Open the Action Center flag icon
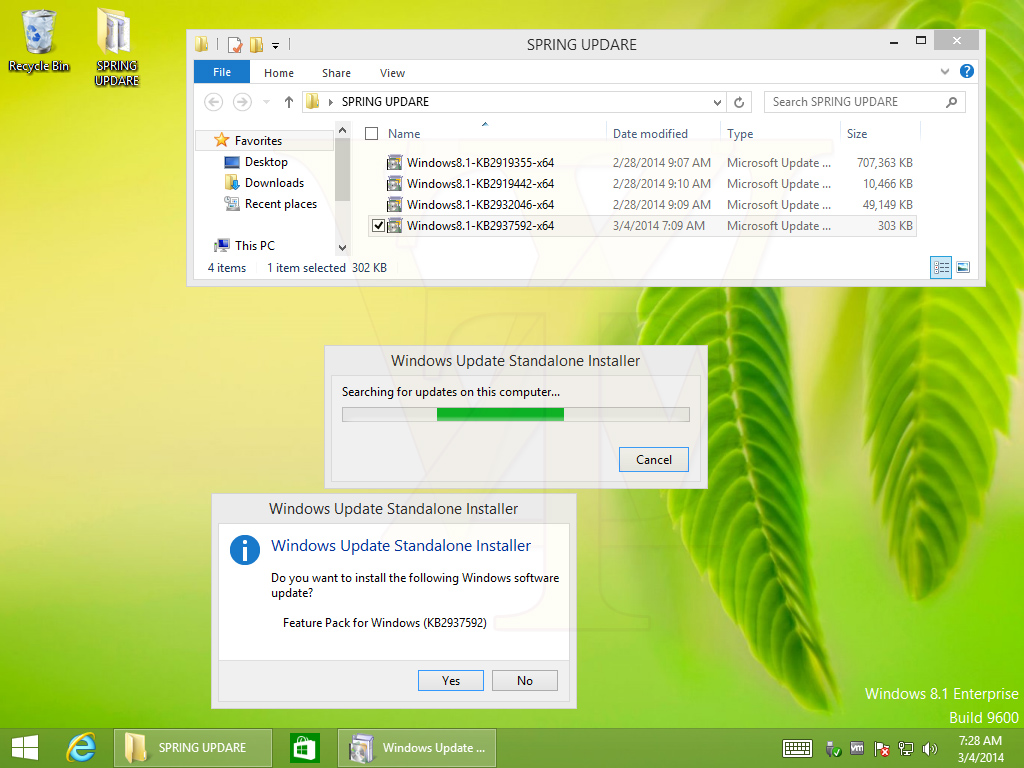This screenshot has width=1024, height=768. pyautogui.click(x=882, y=748)
